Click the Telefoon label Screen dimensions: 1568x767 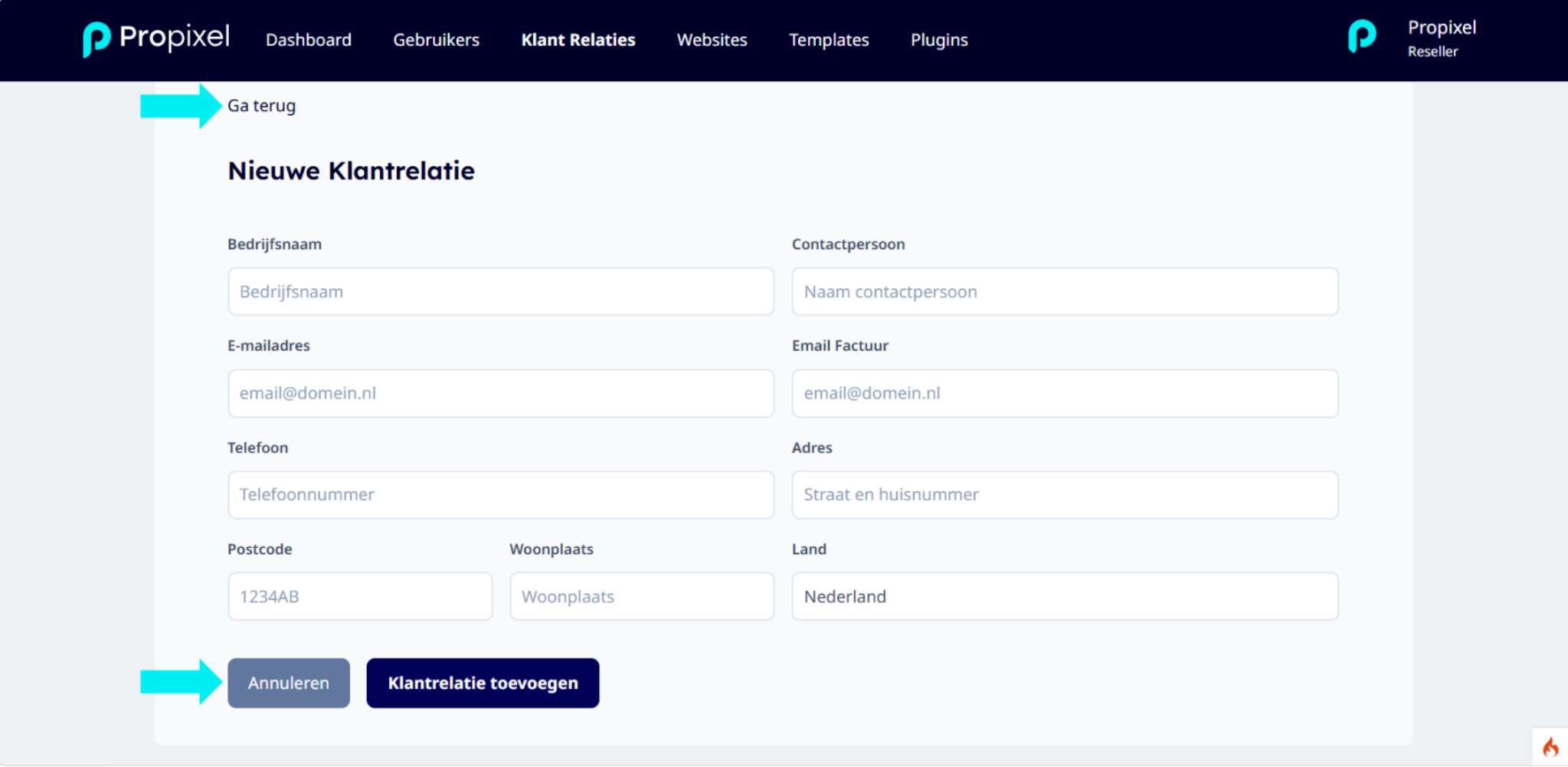coord(257,447)
